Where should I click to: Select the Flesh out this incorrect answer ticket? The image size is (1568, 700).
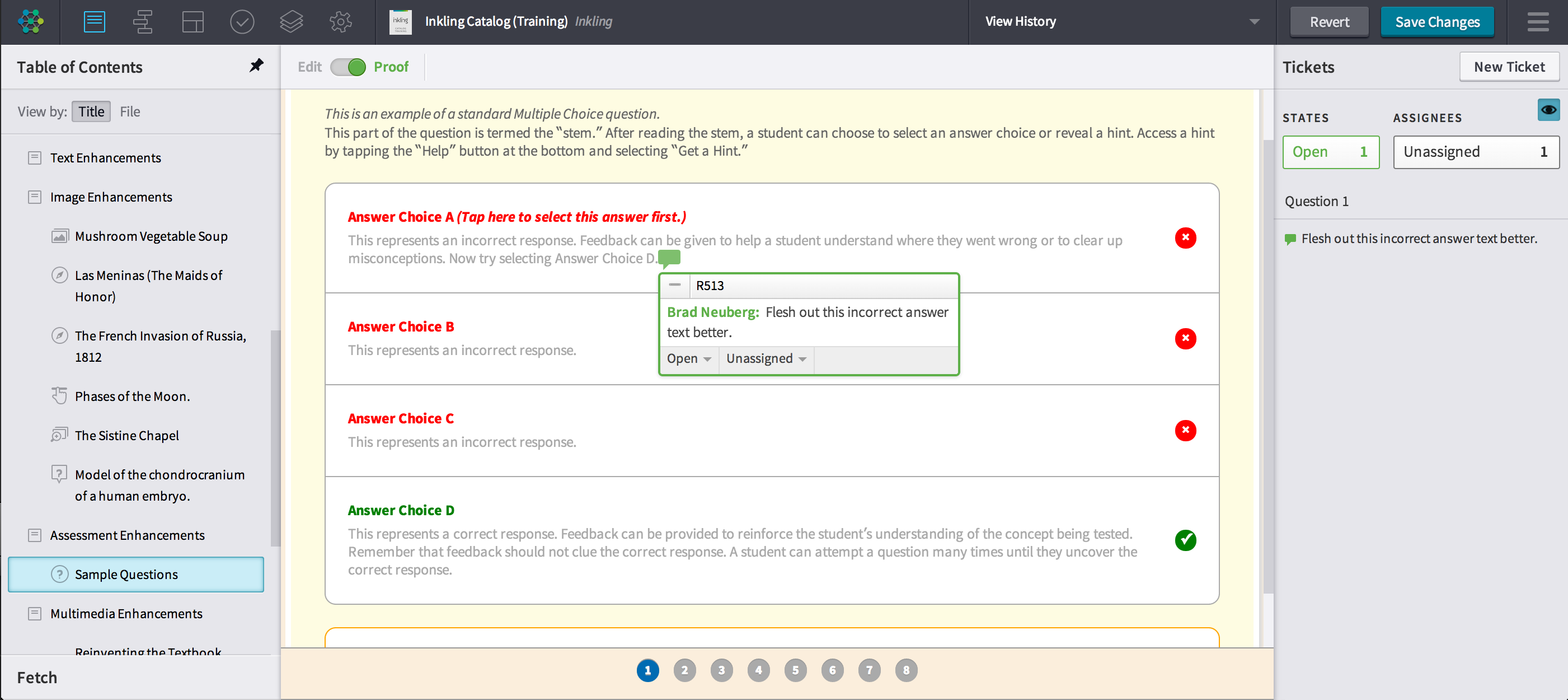coord(1419,239)
